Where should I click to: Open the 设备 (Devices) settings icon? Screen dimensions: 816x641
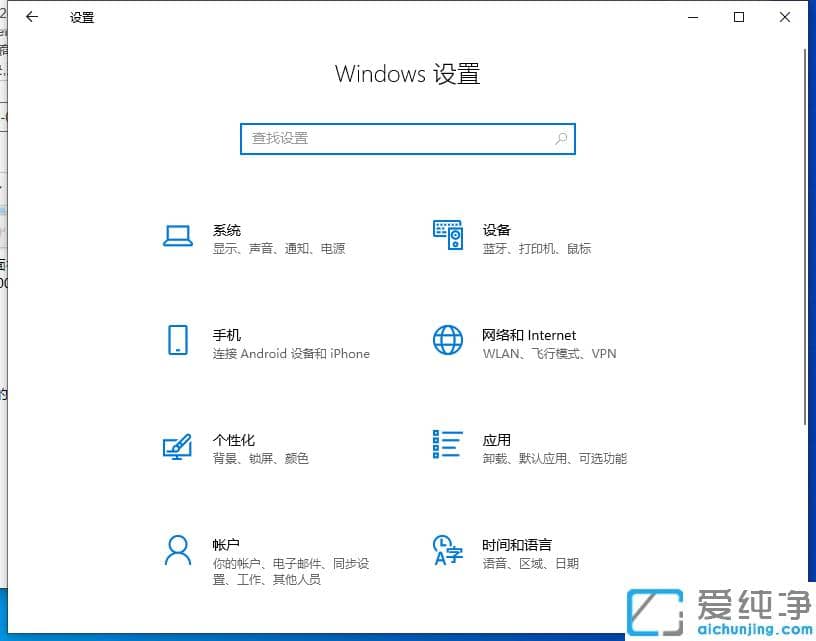click(x=447, y=235)
